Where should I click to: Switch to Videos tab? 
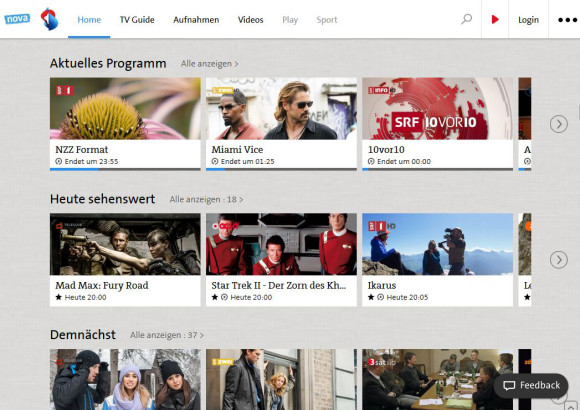(x=250, y=20)
